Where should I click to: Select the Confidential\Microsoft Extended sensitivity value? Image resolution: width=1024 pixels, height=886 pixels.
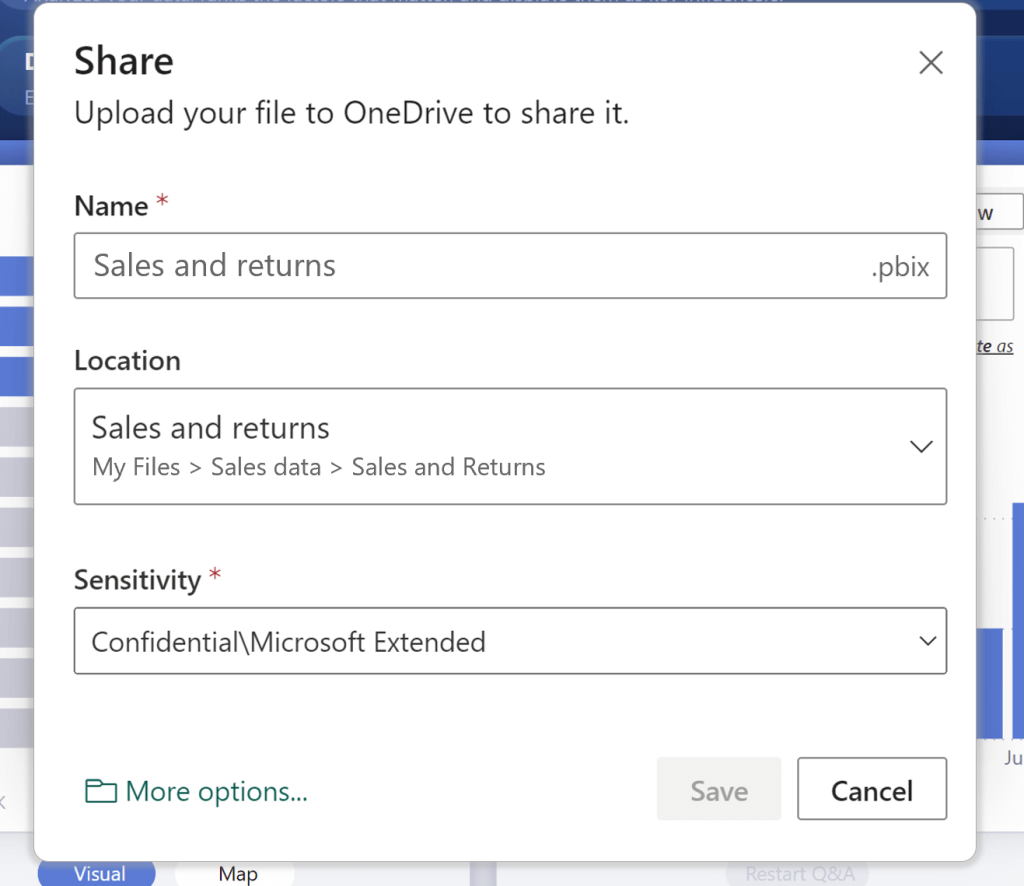(x=288, y=641)
